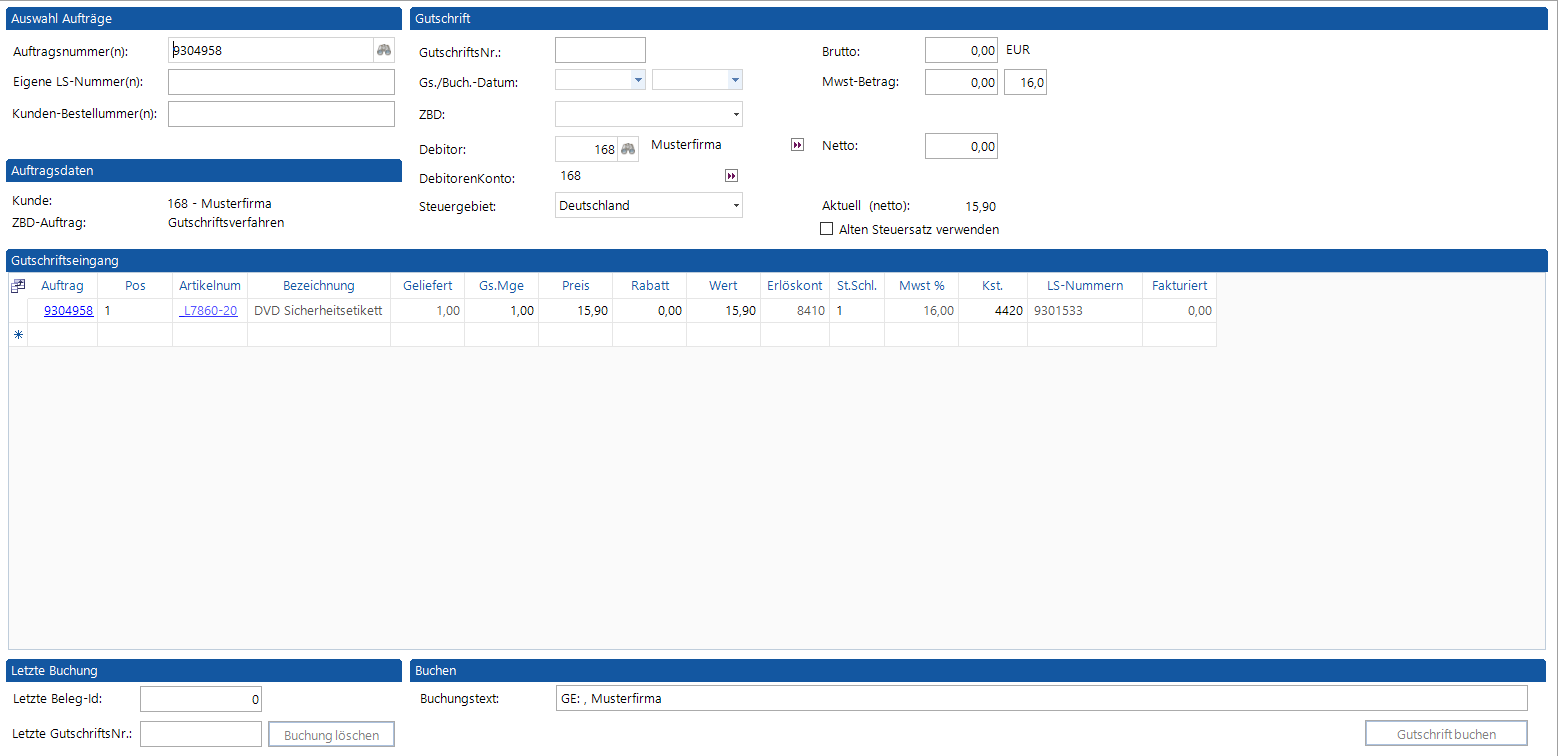Click grid selector icon at table corner
Image resolution: width=1558 pixels, height=756 pixels.
click(x=17, y=286)
